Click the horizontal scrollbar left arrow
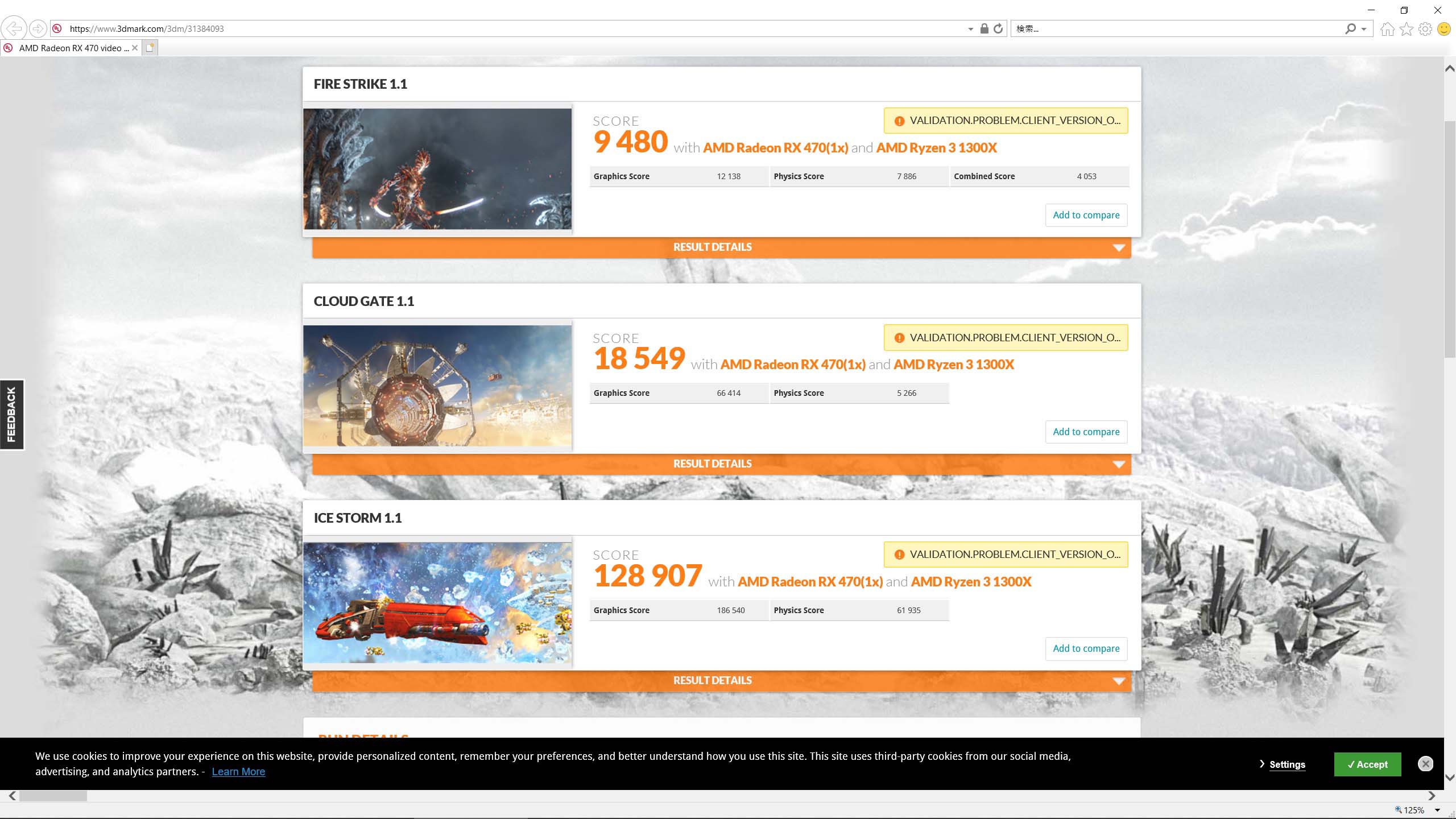 [12, 796]
